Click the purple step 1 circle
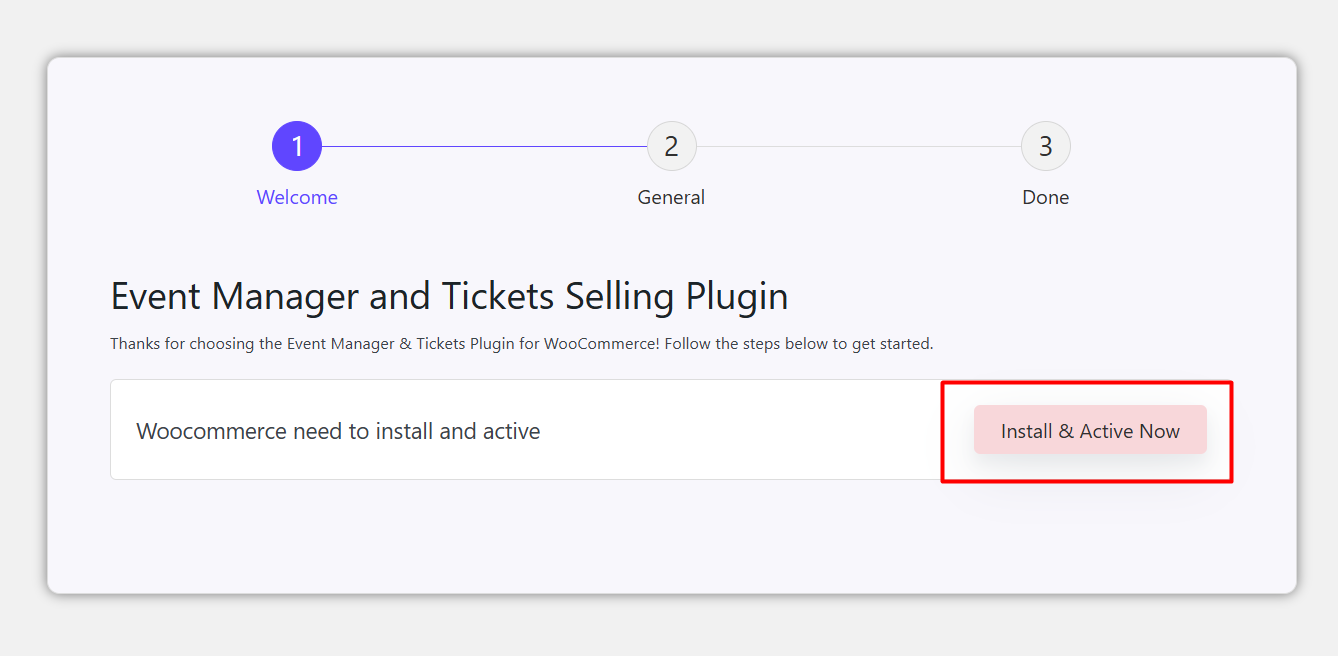Viewport: 1338px width, 656px height. coord(297,147)
